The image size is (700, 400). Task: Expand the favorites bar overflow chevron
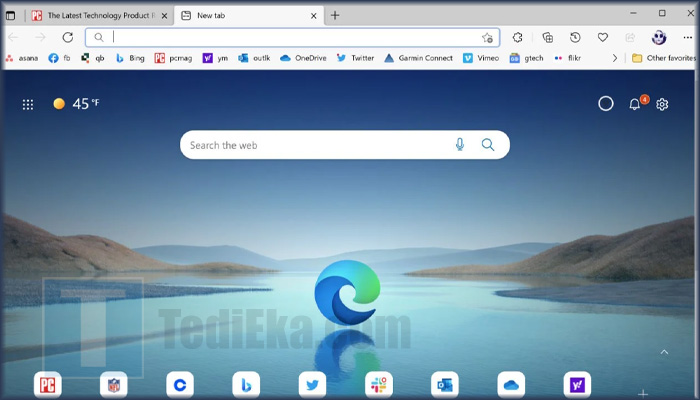pos(615,58)
